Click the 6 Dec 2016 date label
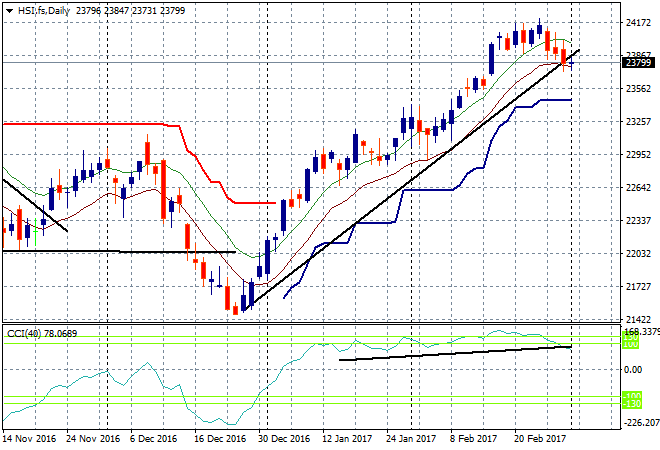The image size is (660, 450). tap(154, 439)
